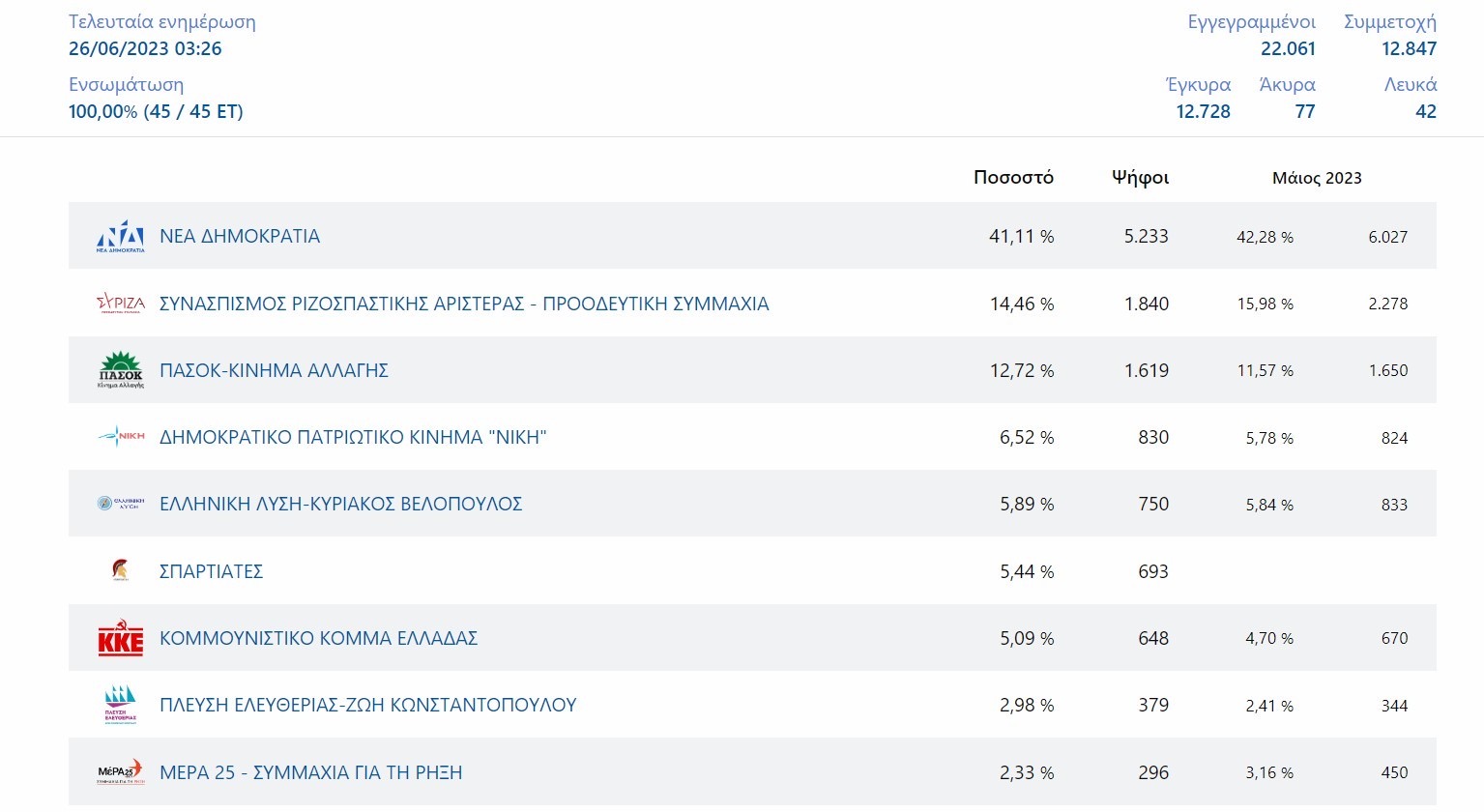Click the SYRIZA party logo
The width and height of the screenshot is (1484, 812).
coord(121,304)
